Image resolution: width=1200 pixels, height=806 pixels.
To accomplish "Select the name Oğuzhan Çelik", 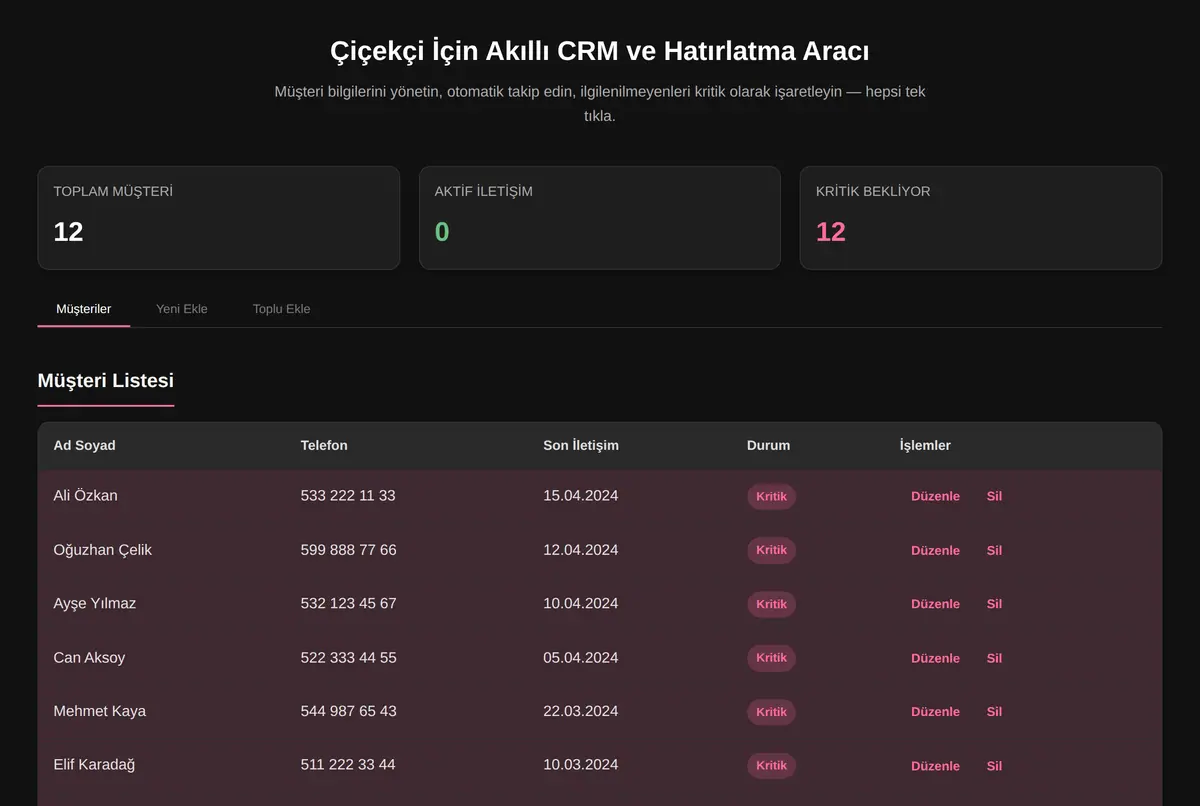I will pos(102,550).
